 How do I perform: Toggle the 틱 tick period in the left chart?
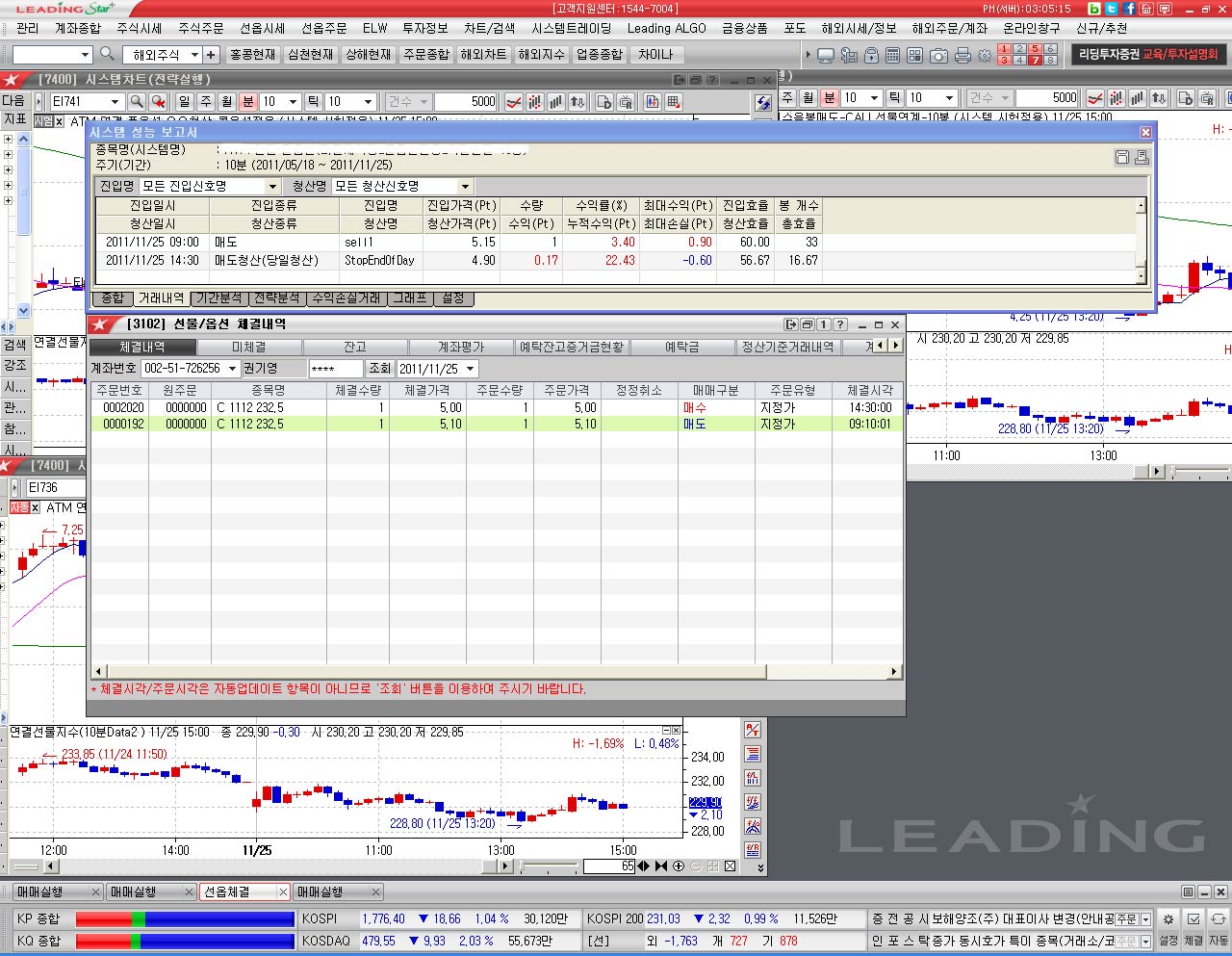tap(314, 101)
